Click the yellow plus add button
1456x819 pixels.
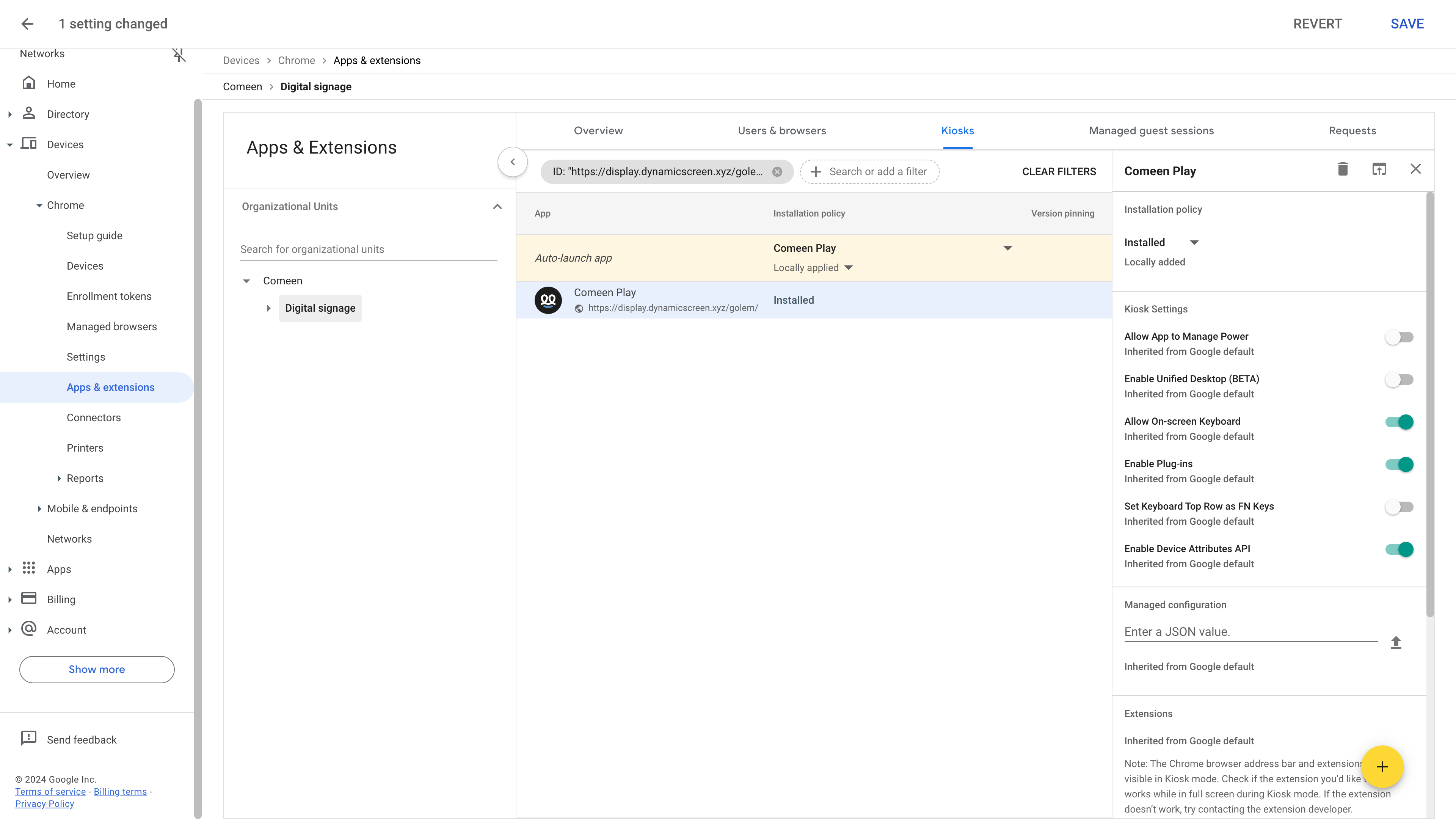click(1382, 767)
